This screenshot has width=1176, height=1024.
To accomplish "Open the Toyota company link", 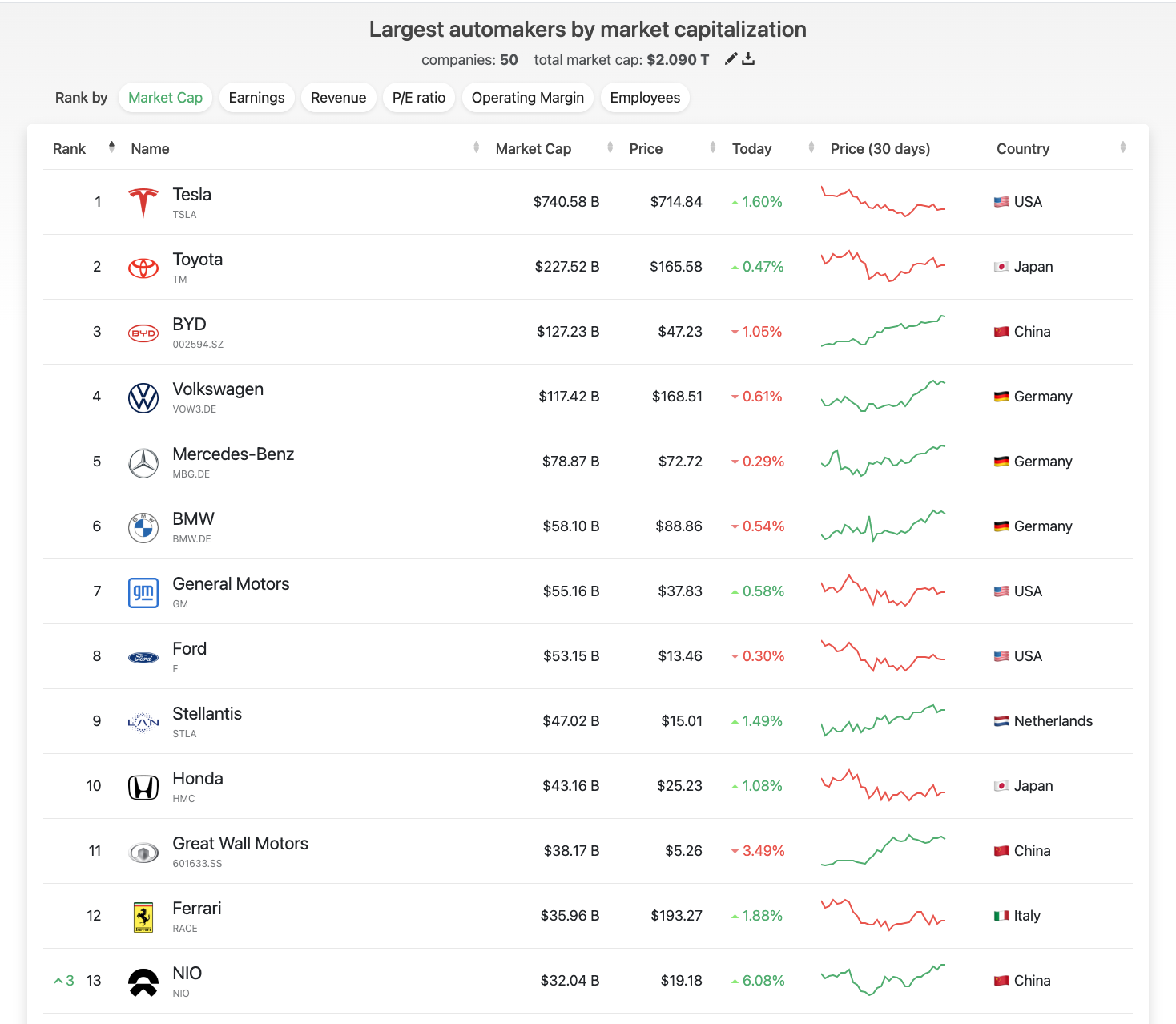I will coord(198,260).
